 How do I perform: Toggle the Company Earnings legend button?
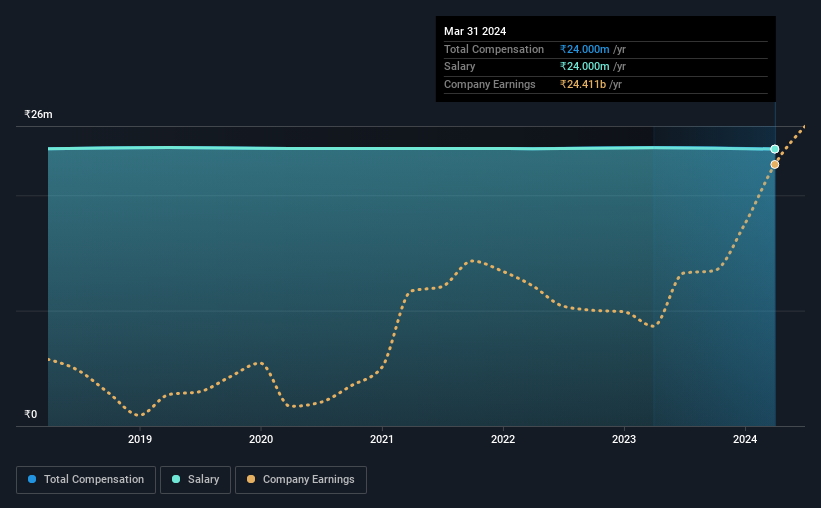[x=301, y=480]
